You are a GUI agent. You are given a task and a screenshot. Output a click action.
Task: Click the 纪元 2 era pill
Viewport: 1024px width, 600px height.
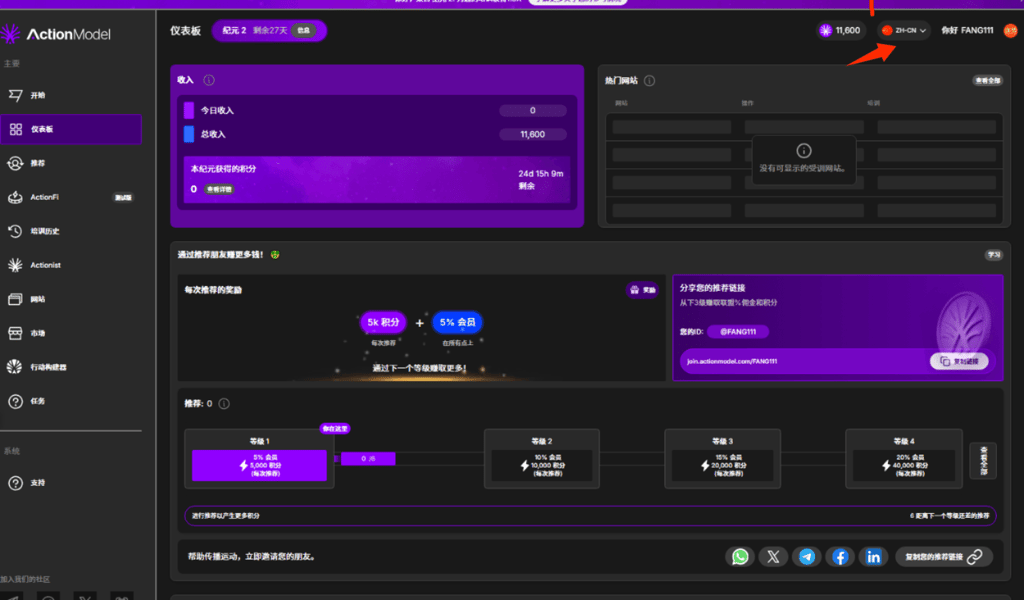click(x=269, y=31)
